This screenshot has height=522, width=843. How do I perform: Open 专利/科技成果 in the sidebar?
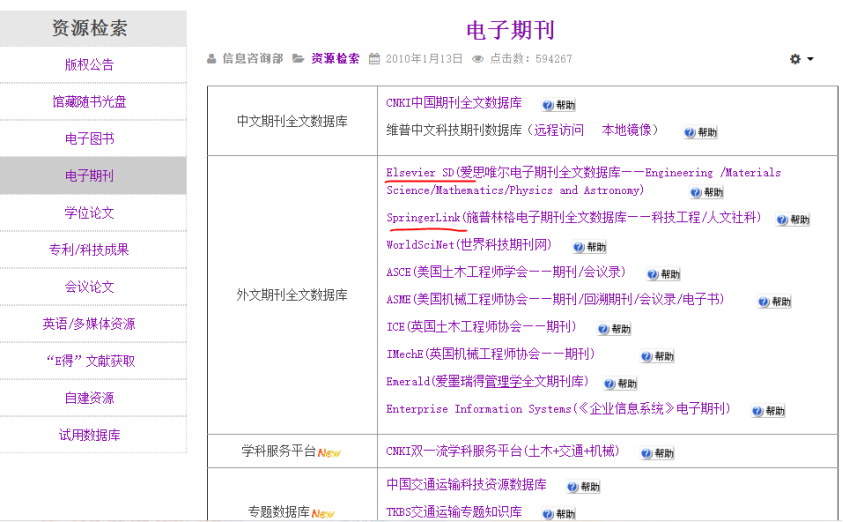tap(89, 250)
